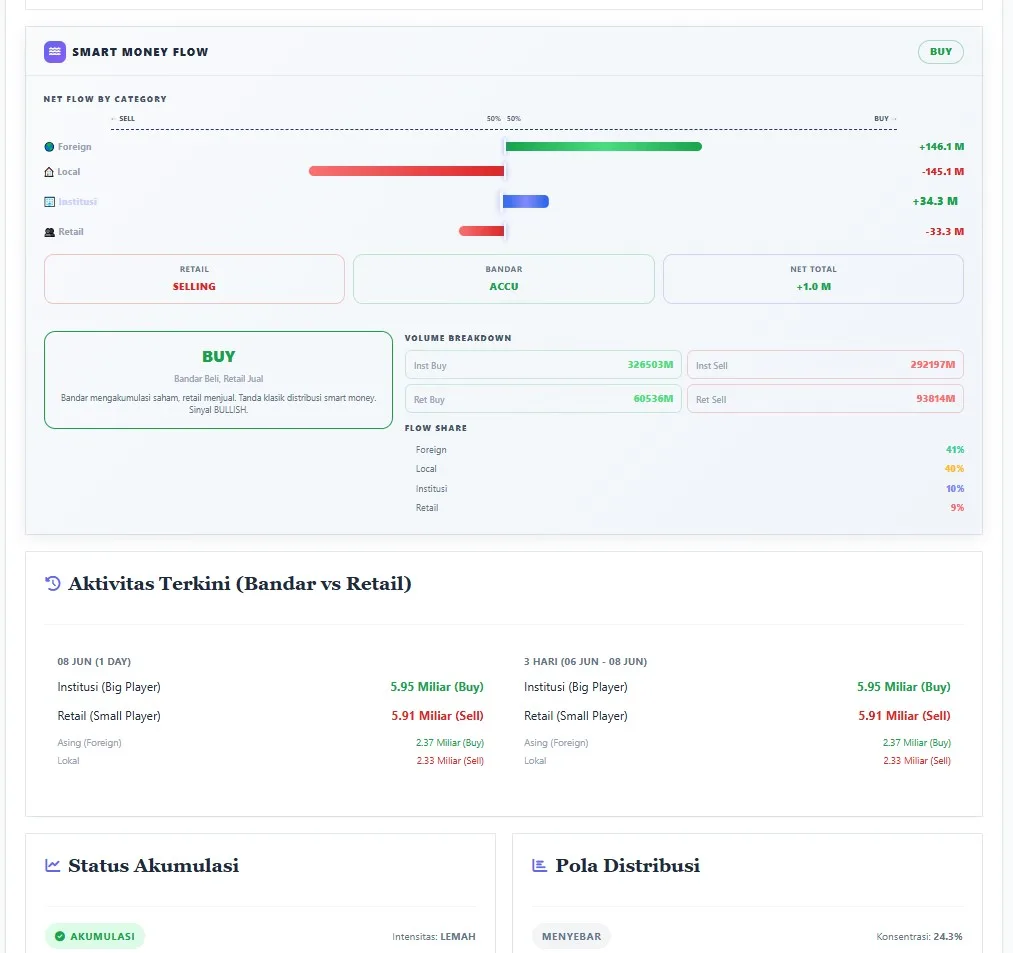
Task: Click the BUY badge in header
Action: (x=941, y=52)
